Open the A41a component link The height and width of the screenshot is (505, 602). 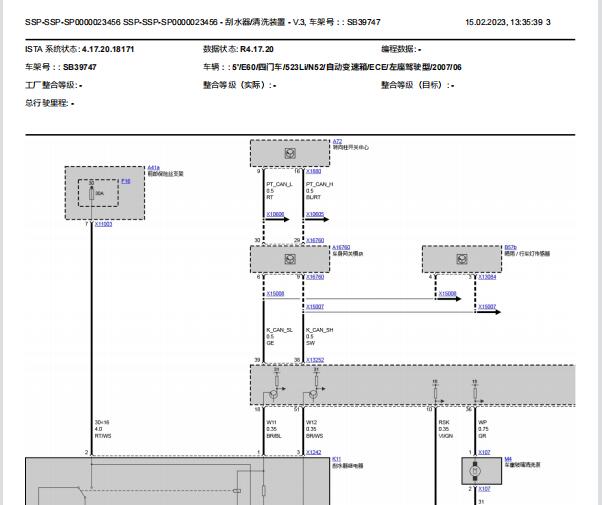coord(154,168)
